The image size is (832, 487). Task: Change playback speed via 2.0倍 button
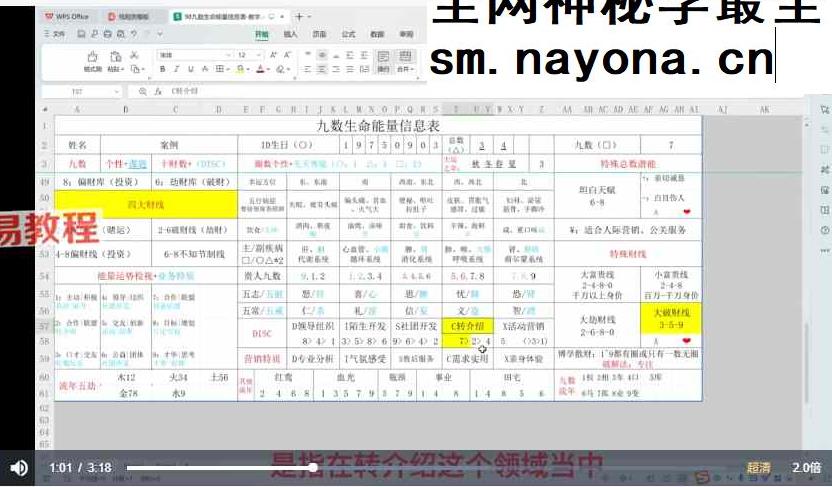click(807, 467)
